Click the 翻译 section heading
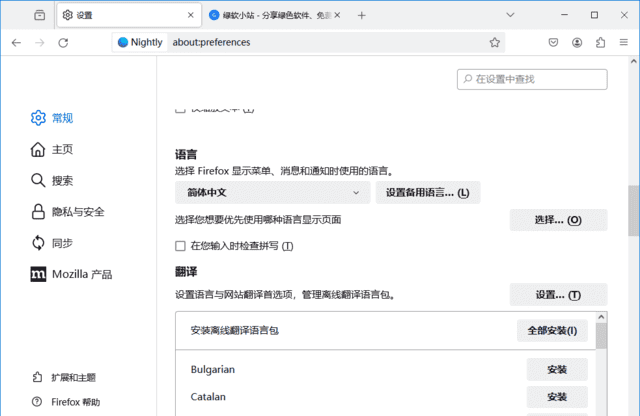The width and height of the screenshot is (640, 416). point(186,272)
